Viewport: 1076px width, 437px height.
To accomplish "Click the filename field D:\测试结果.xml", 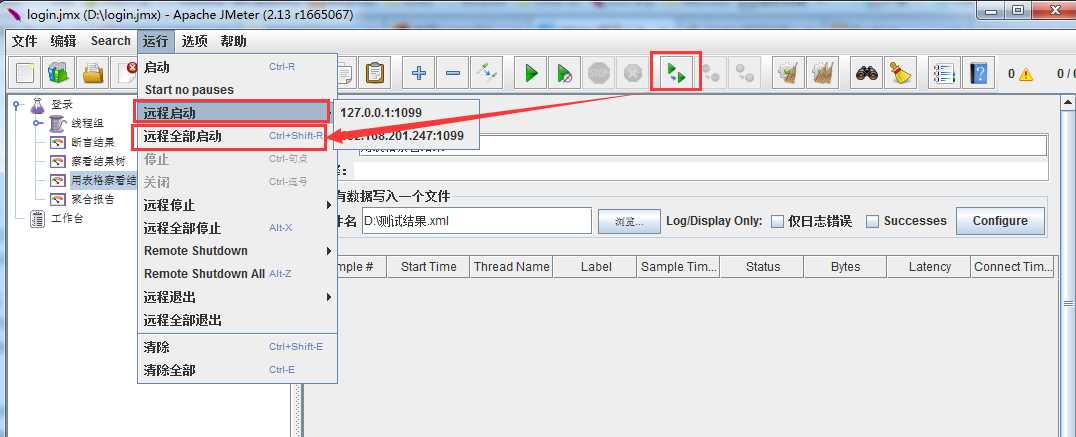I will (x=476, y=221).
